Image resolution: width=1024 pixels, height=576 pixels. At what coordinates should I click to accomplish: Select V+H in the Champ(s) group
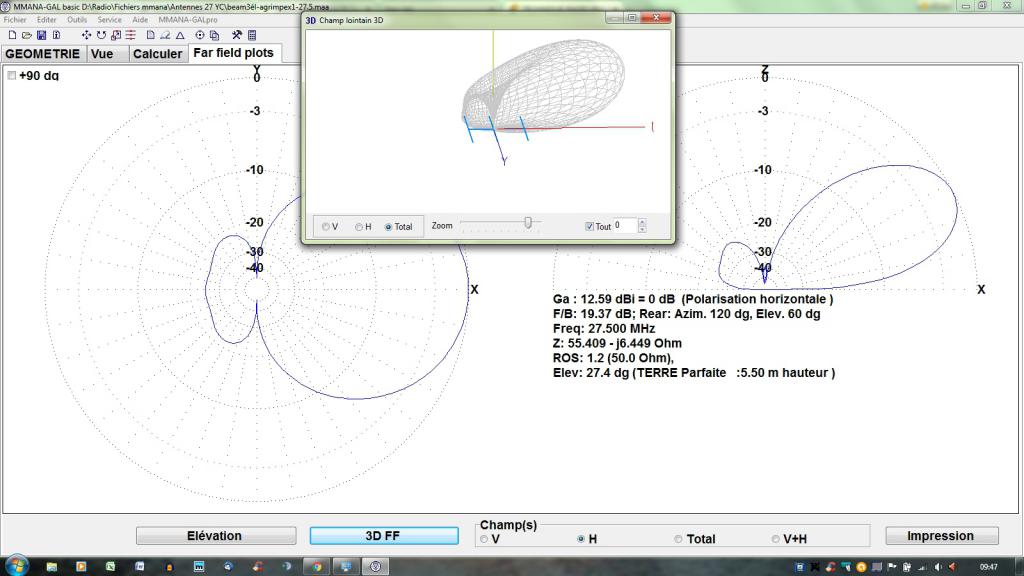775,539
